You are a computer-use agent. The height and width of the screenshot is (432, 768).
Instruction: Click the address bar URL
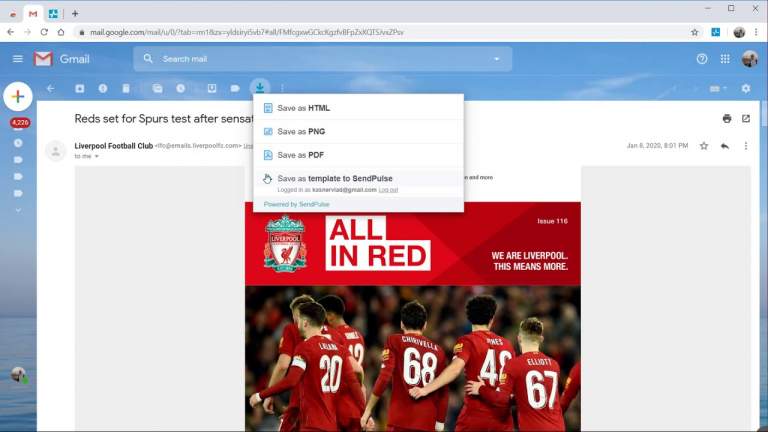coord(247,32)
